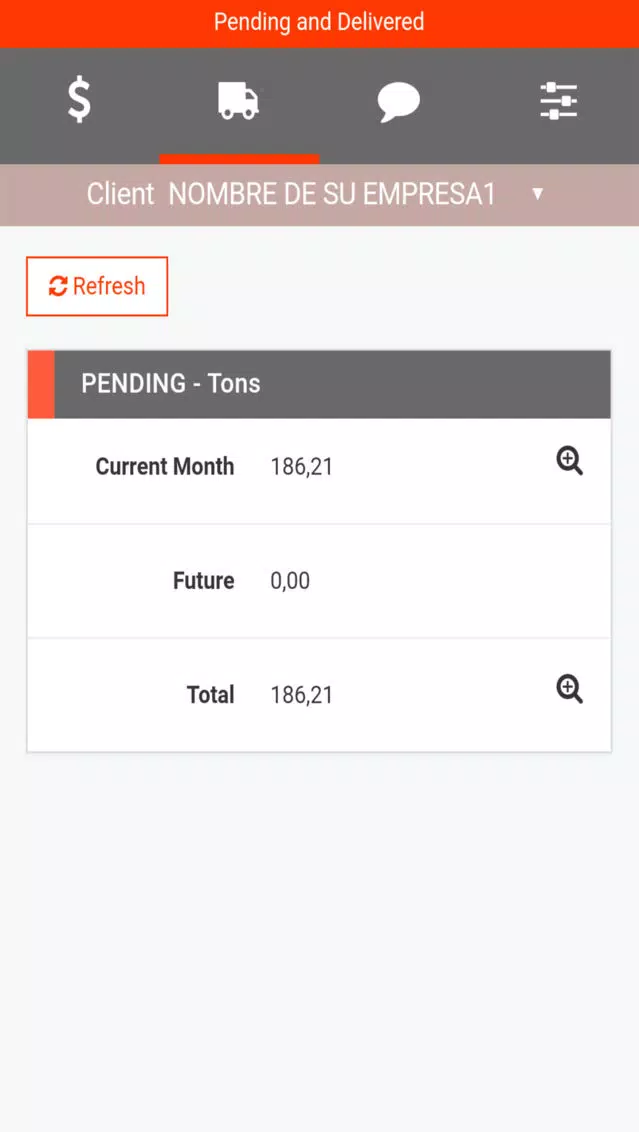The width and height of the screenshot is (639, 1136).
Task: Click the Total value 186,21
Action: point(301,695)
